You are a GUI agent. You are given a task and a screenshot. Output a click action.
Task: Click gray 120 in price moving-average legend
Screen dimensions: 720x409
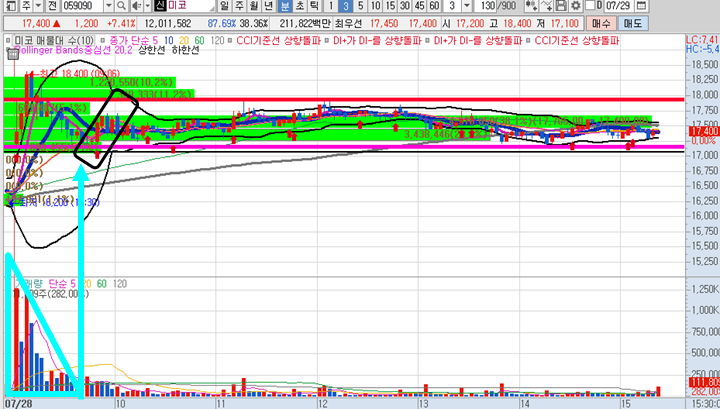click(x=218, y=41)
